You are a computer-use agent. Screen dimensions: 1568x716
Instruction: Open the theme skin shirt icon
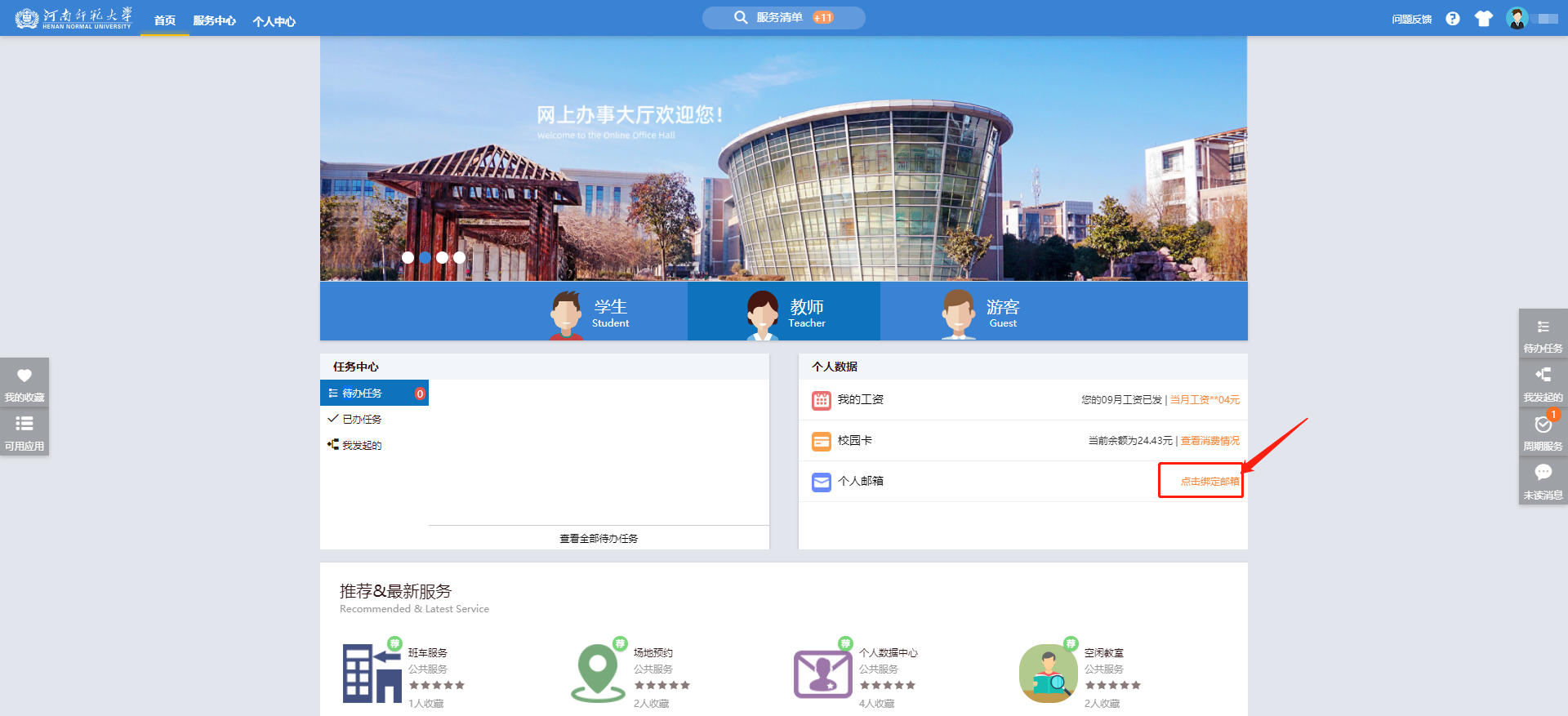[x=1483, y=18]
